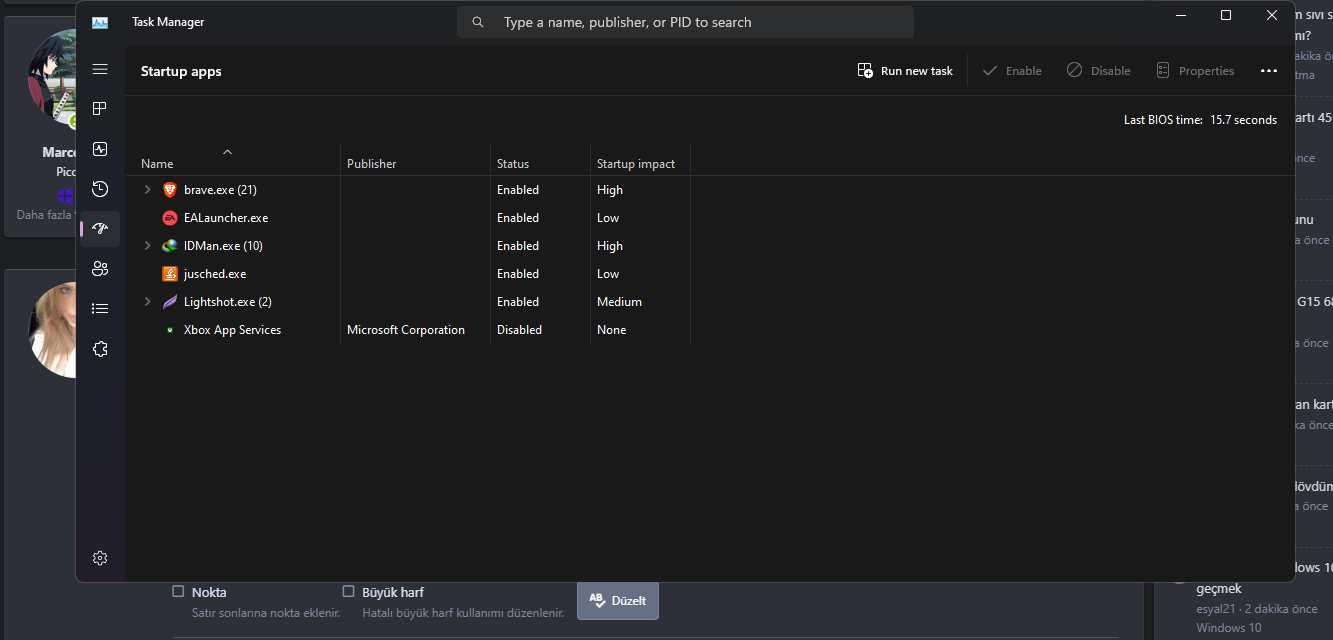Open the Users page icon
This screenshot has width=1333, height=640.
[100, 268]
